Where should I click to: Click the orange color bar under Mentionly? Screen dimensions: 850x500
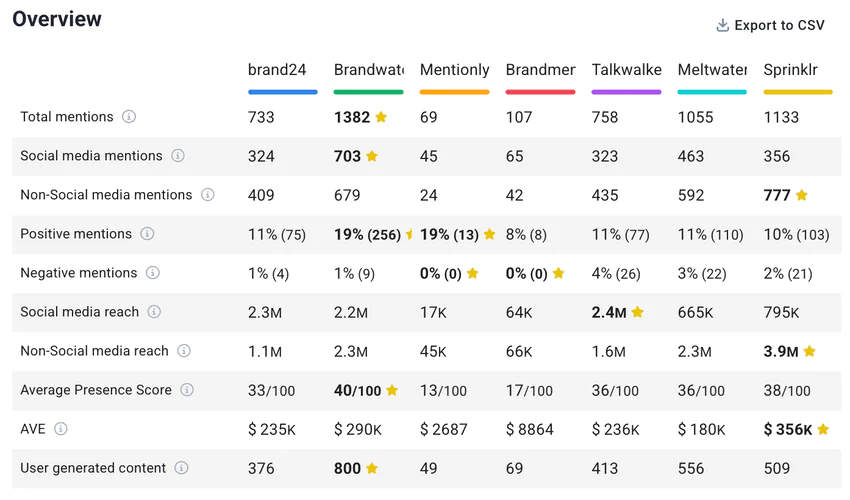tap(454, 92)
